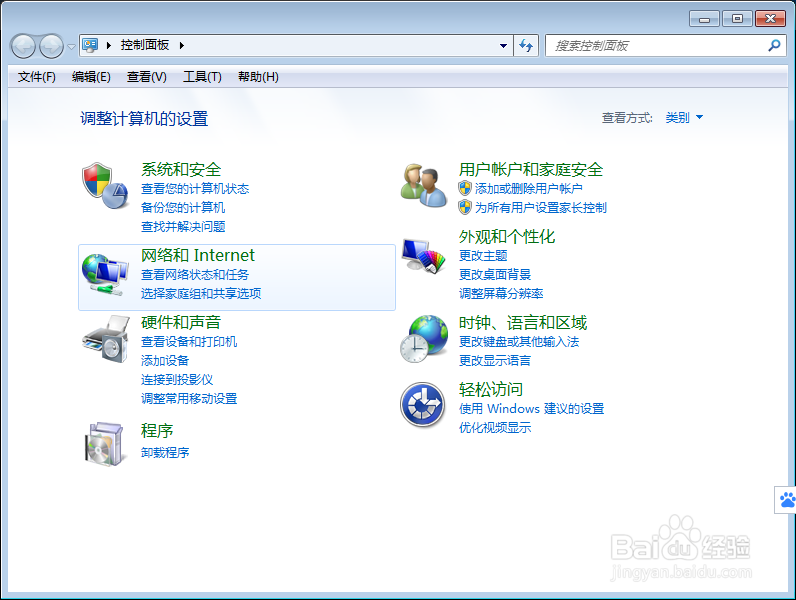Click 调整屏幕分辨率 link
The image size is (796, 600).
point(501,293)
